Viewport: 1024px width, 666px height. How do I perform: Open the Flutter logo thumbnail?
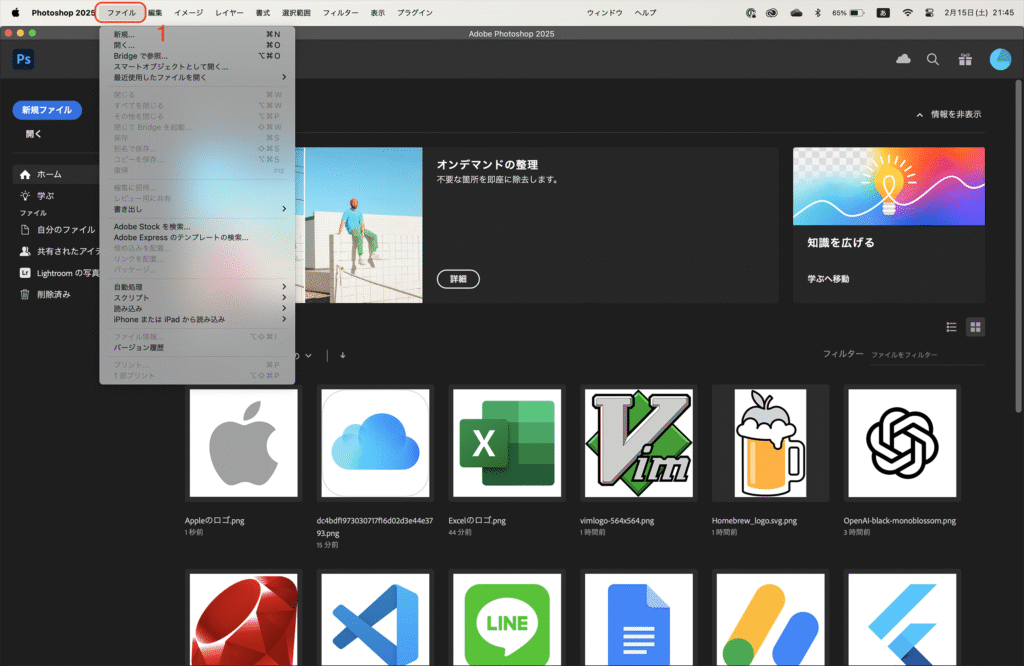click(903, 619)
